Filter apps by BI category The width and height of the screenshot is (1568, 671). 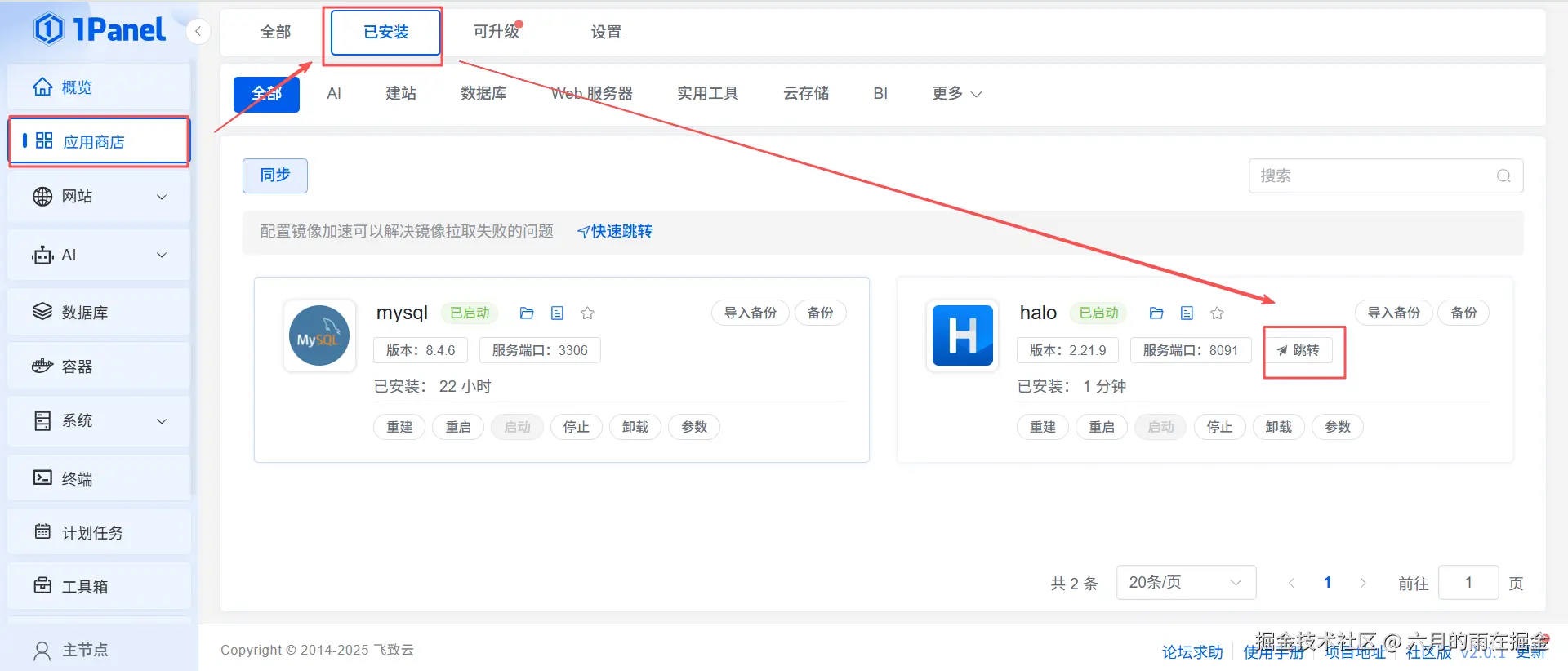click(x=880, y=94)
